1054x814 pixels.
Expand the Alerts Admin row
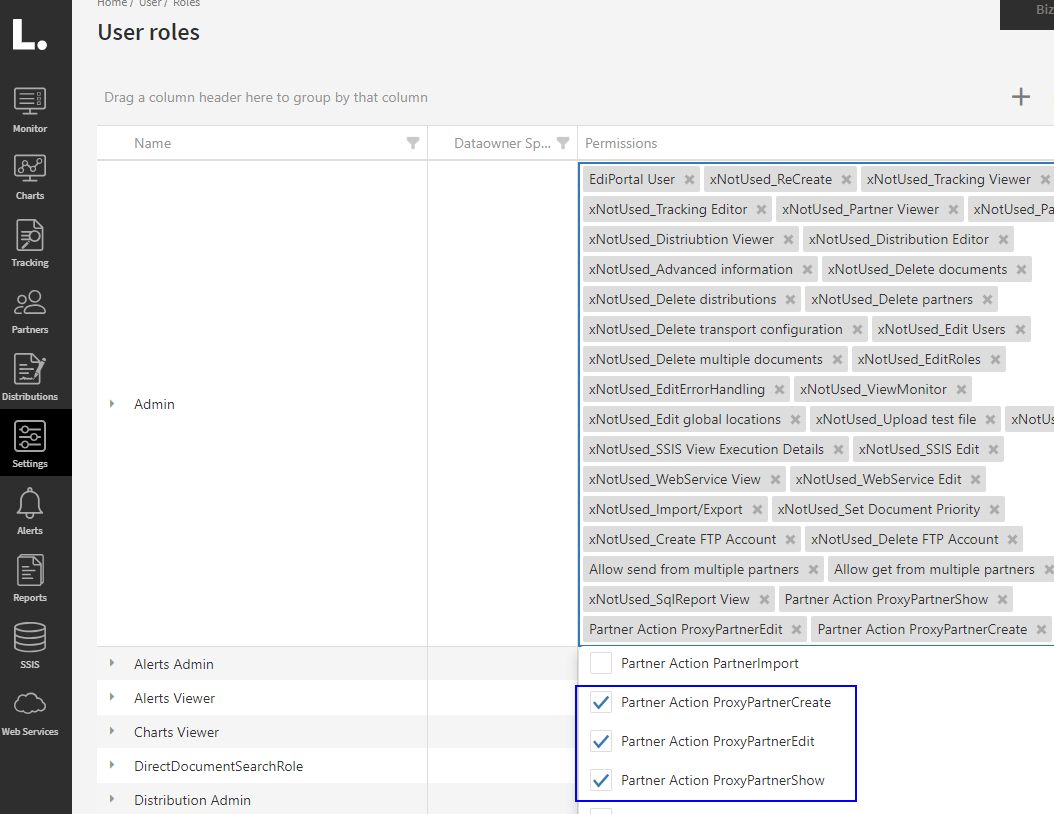tap(112, 664)
